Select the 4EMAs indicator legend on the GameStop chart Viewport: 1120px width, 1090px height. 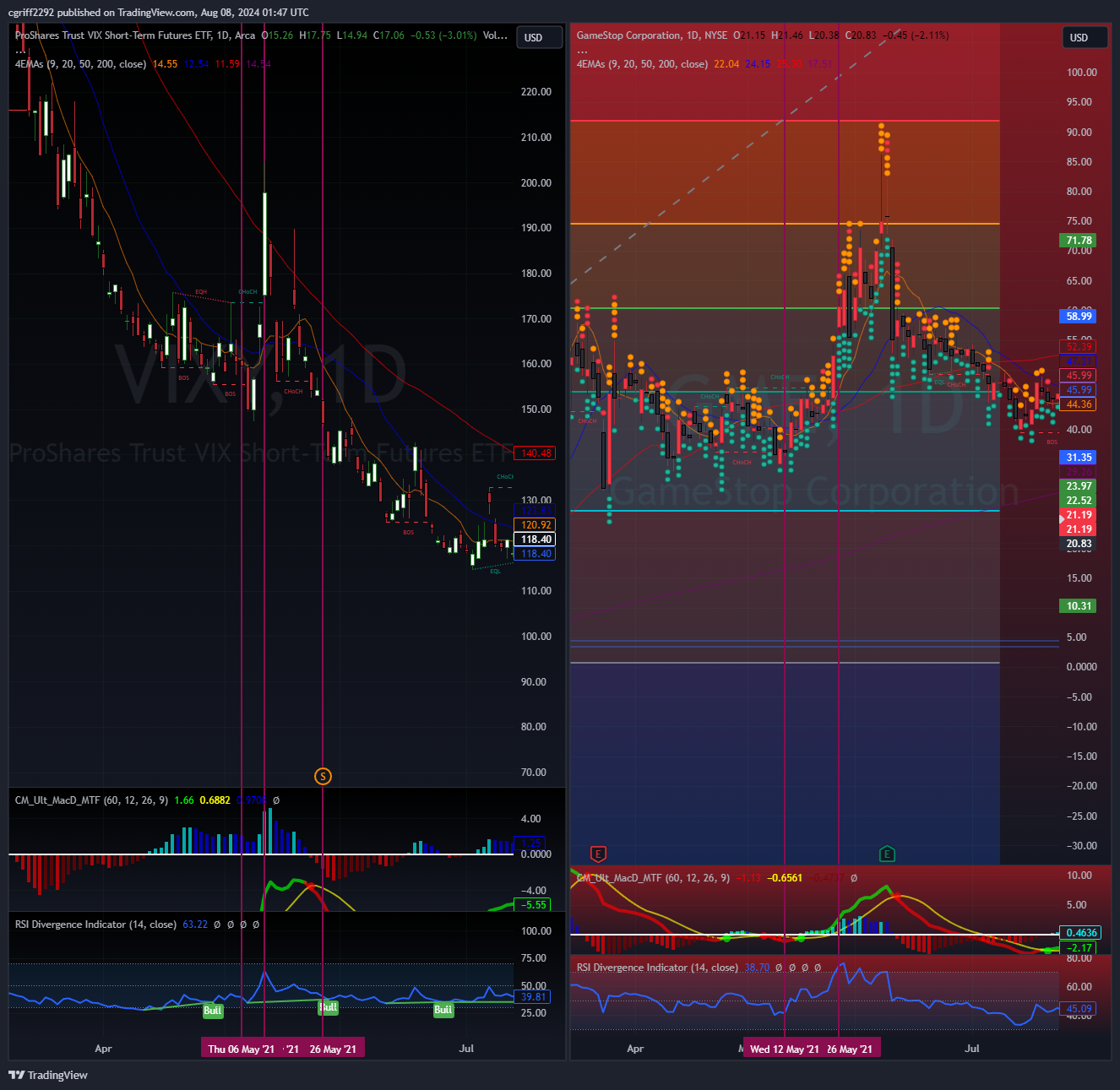642,64
